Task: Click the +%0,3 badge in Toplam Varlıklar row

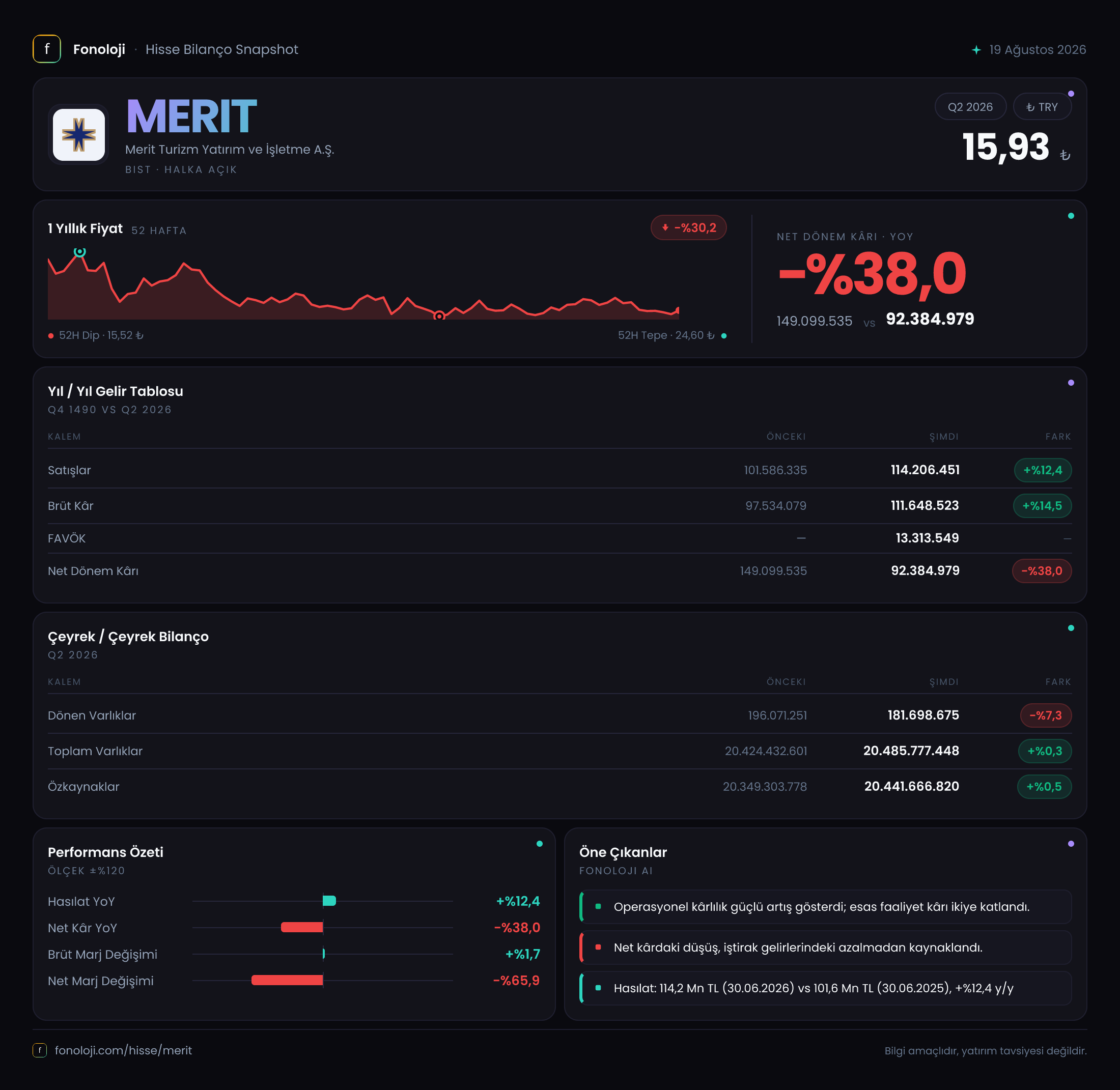Action: 1045,751
